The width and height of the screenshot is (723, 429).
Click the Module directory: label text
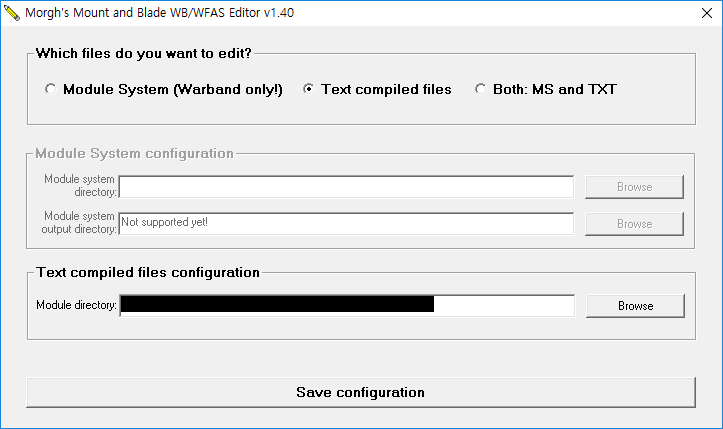pos(76,306)
